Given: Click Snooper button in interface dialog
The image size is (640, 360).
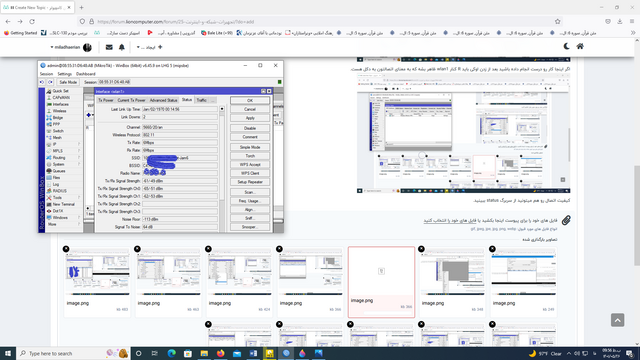Looking at the screenshot, I should coord(250,227).
